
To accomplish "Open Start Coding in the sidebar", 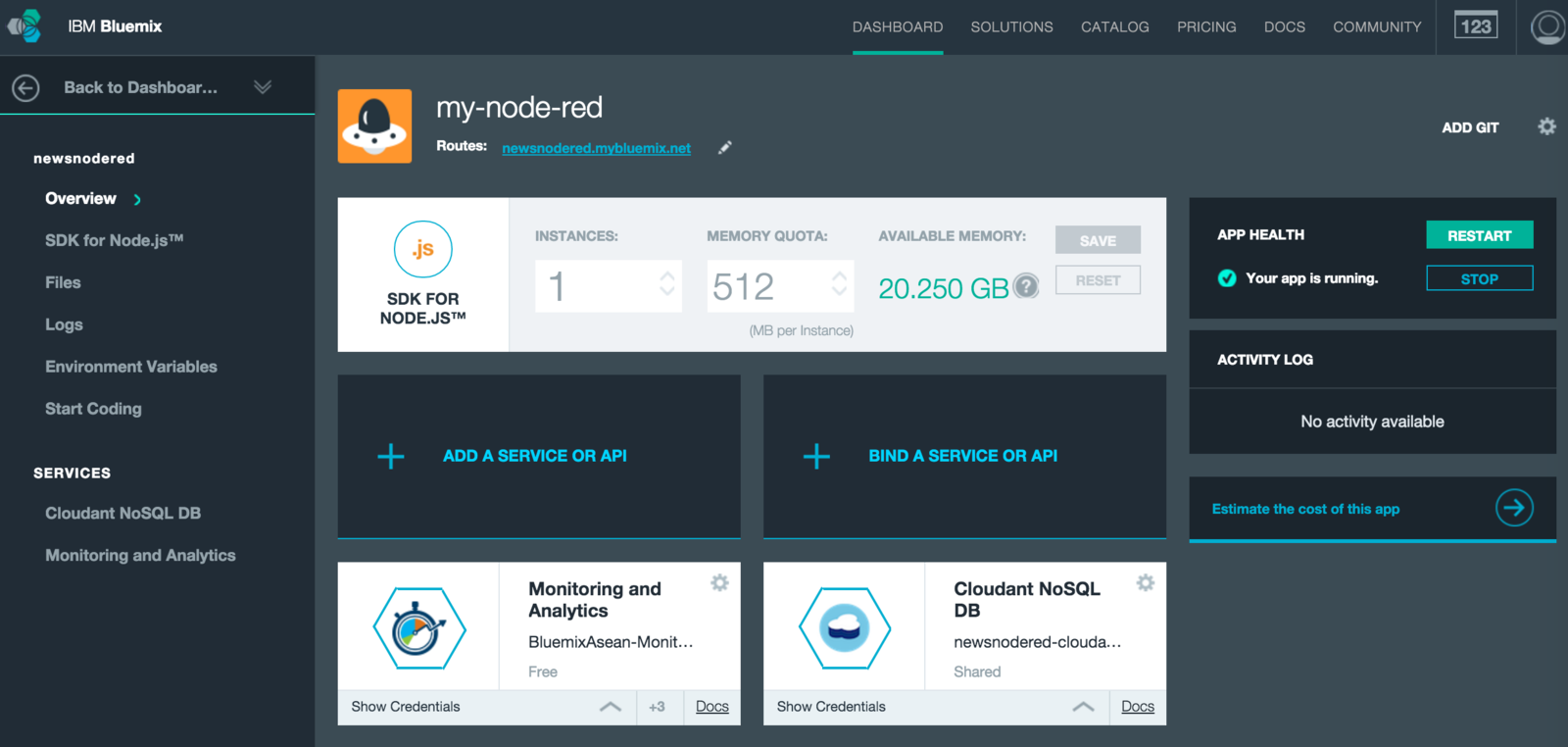I will click(x=93, y=409).
